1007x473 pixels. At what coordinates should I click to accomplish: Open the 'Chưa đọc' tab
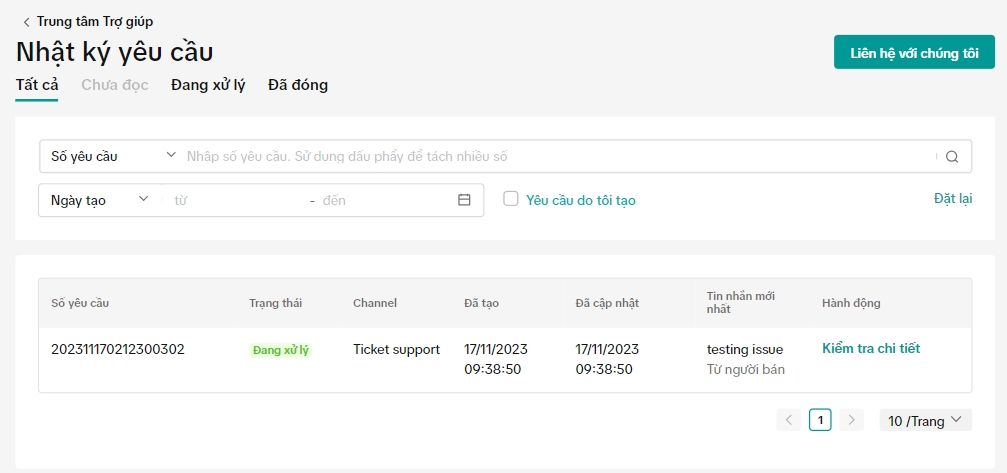coord(115,85)
